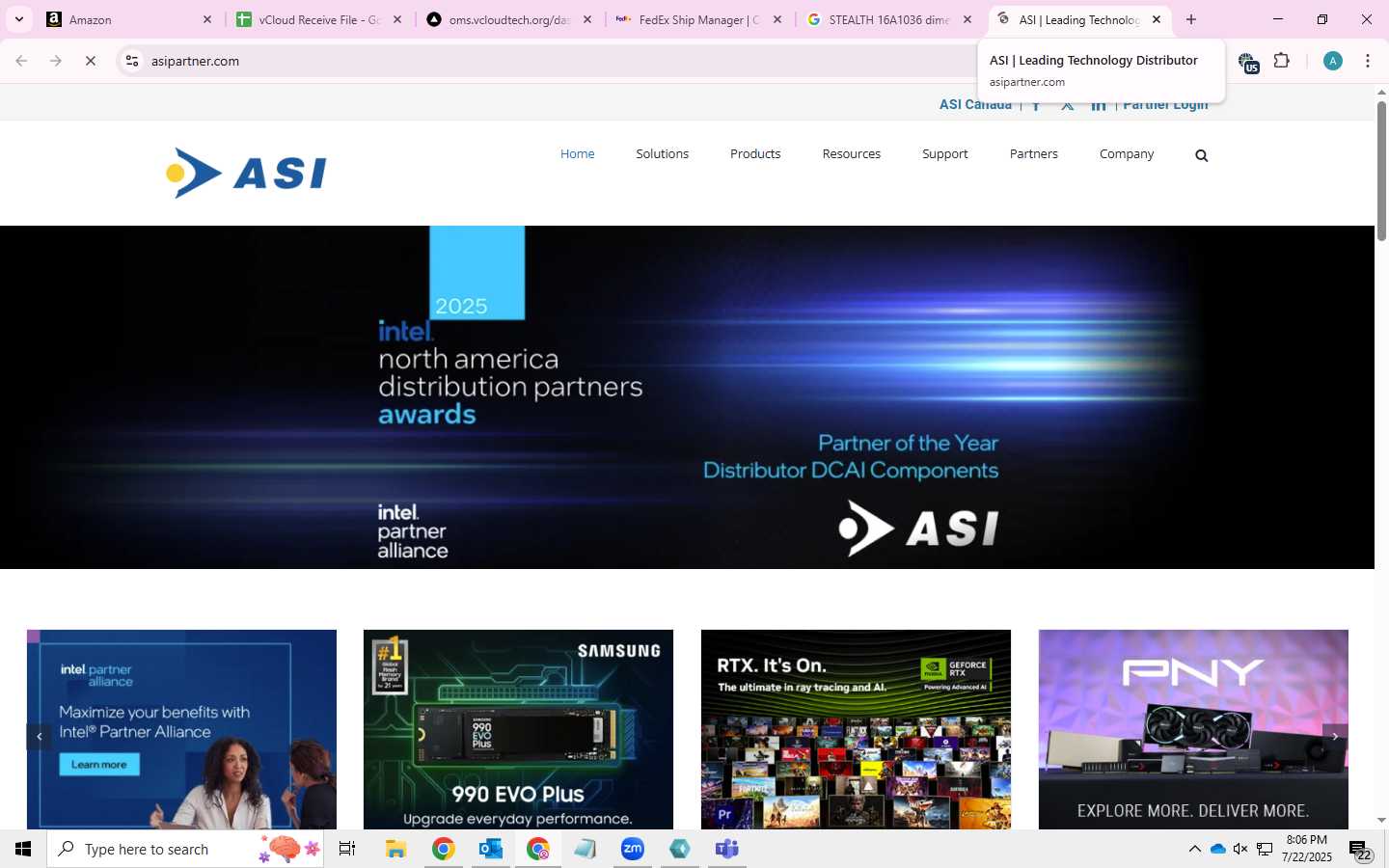The height and width of the screenshot is (868, 1389).
Task: Click the browser forward arrow
Action: (x=56, y=61)
